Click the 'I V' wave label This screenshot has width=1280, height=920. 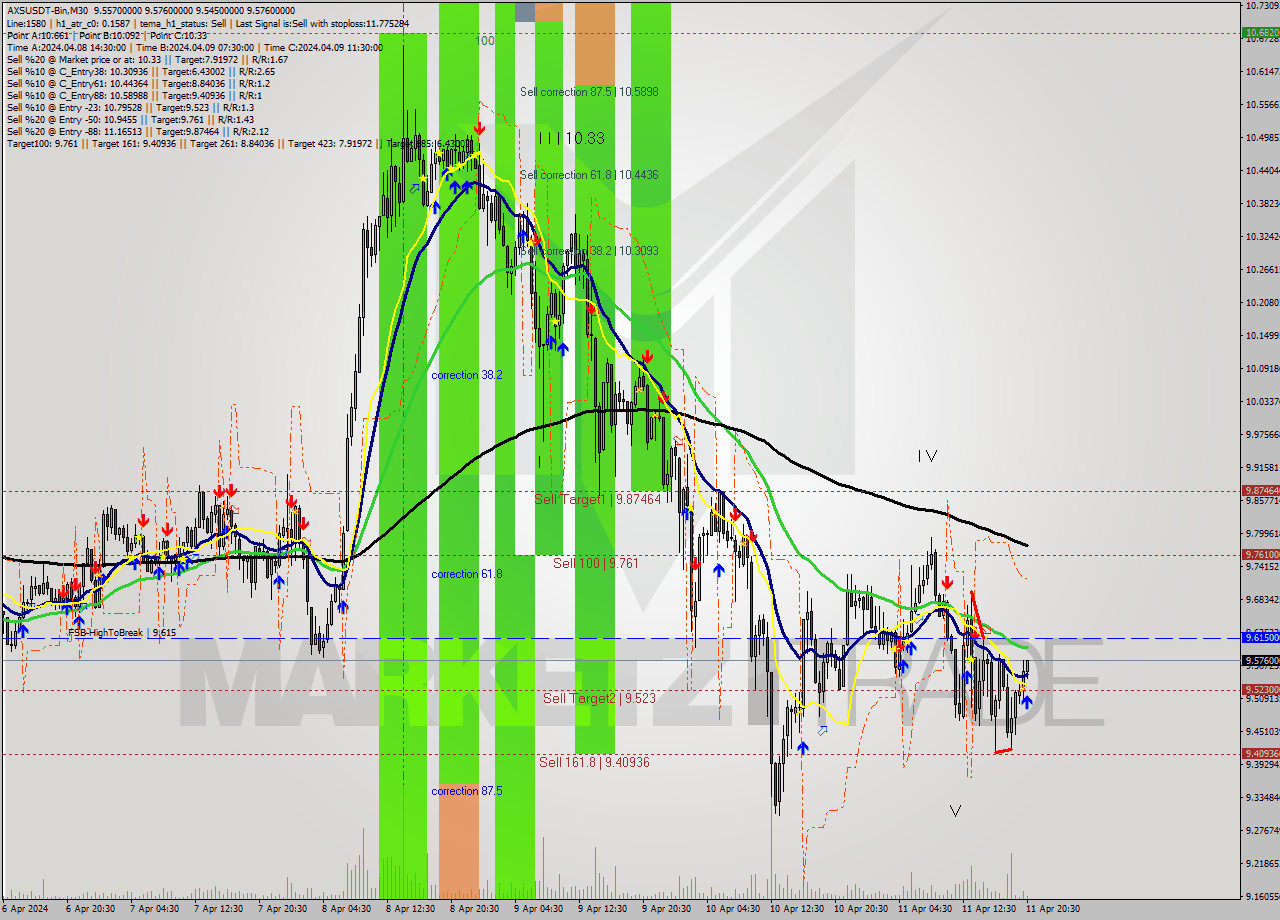pos(927,456)
